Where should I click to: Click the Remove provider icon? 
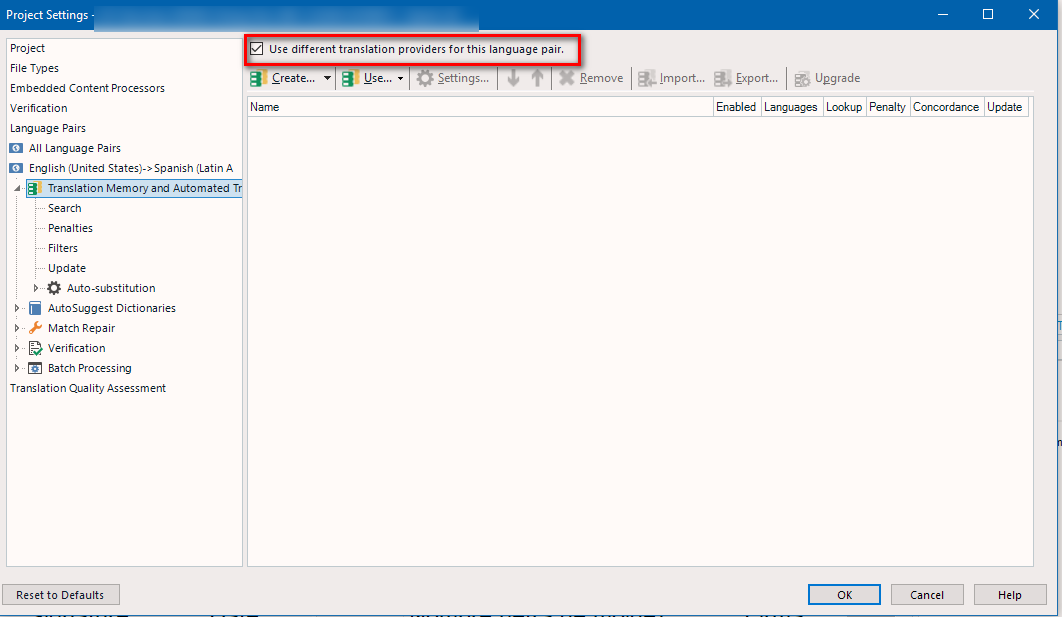[x=567, y=78]
